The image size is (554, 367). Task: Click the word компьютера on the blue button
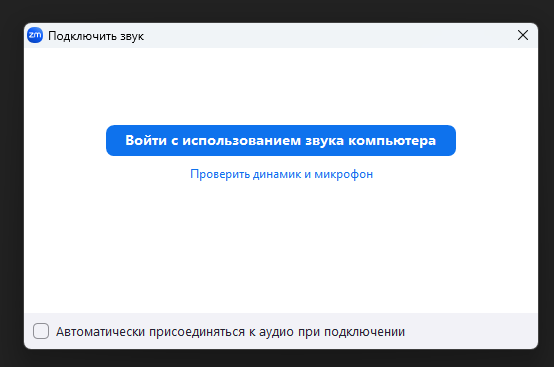392,141
